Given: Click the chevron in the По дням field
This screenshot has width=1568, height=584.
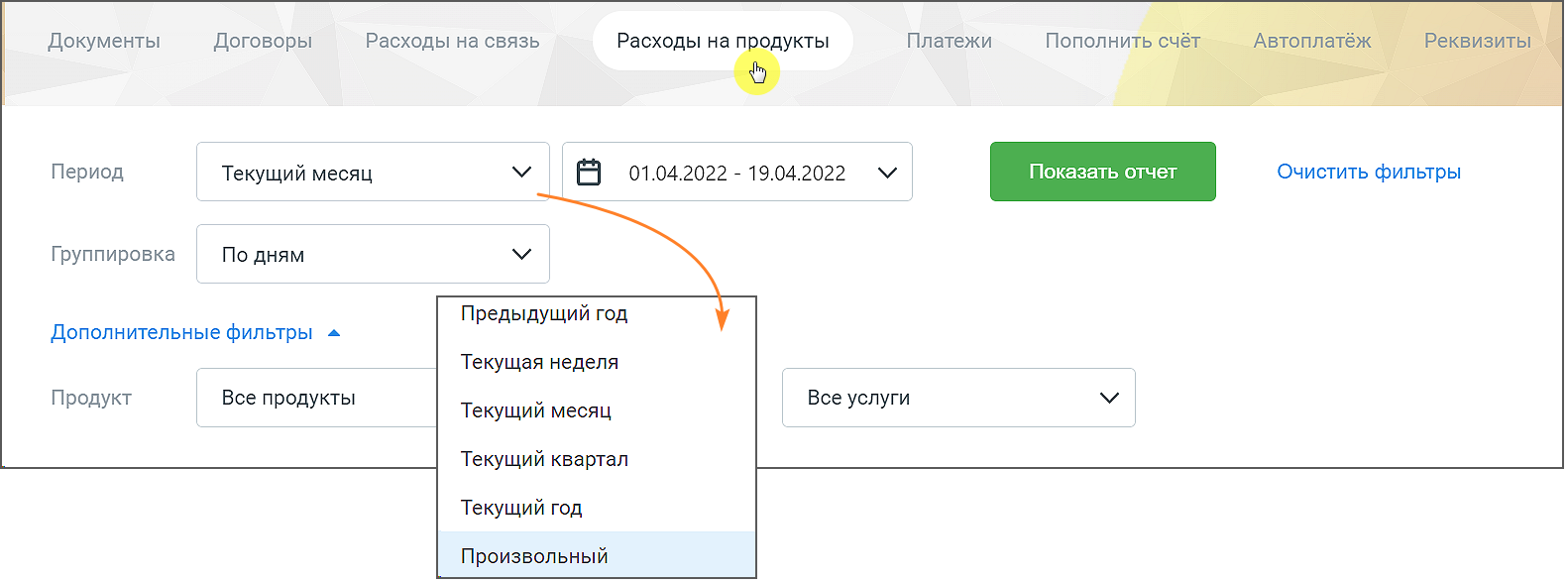Looking at the screenshot, I should pyautogui.click(x=521, y=255).
